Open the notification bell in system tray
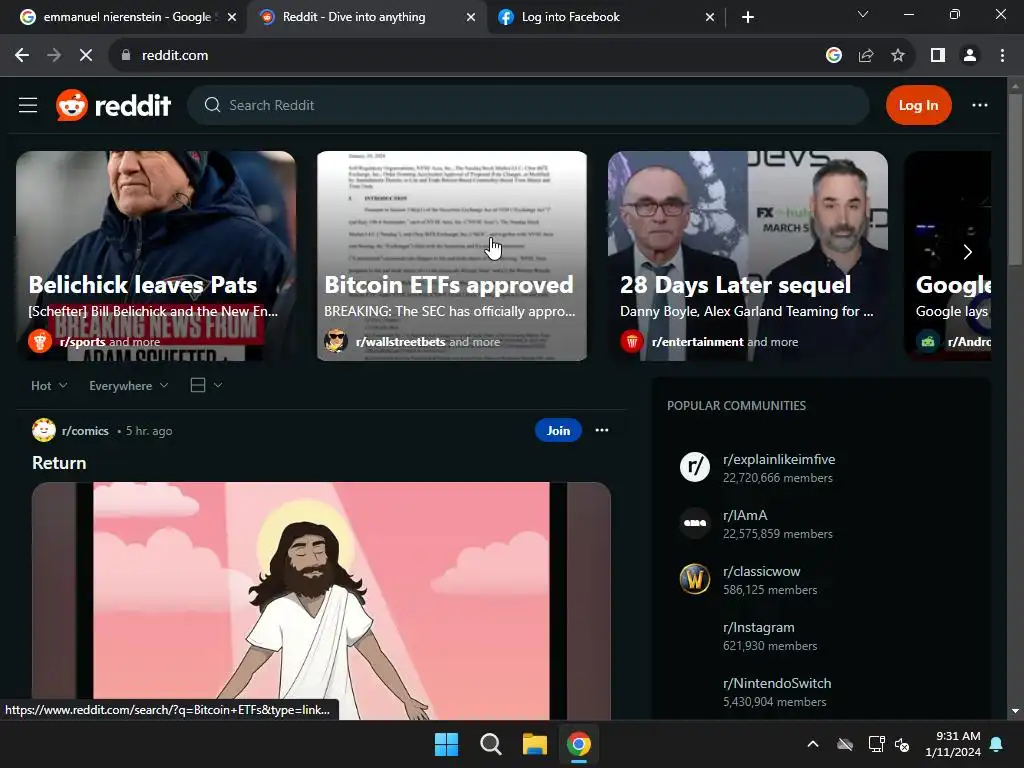 (997, 744)
